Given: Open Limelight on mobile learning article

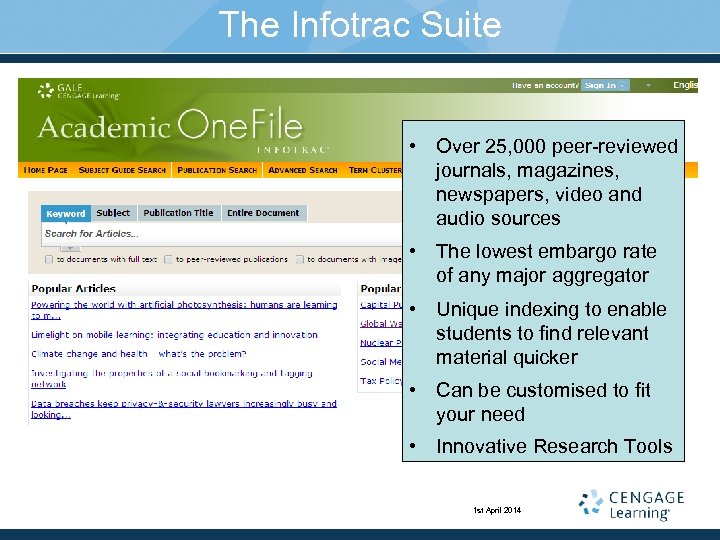Looking at the screenshot, I should (174, 335).
